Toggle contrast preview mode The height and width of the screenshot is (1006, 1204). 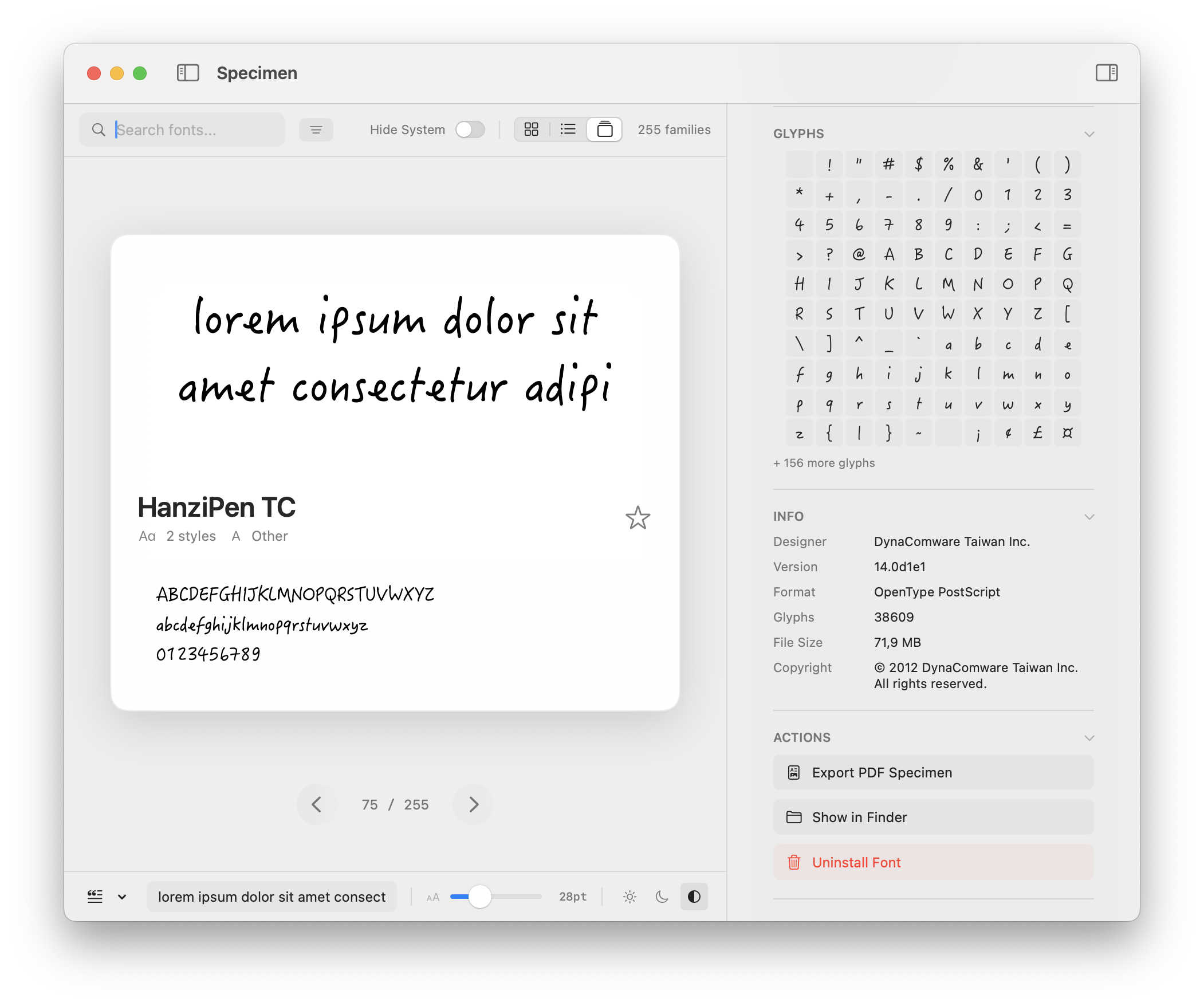694,897
